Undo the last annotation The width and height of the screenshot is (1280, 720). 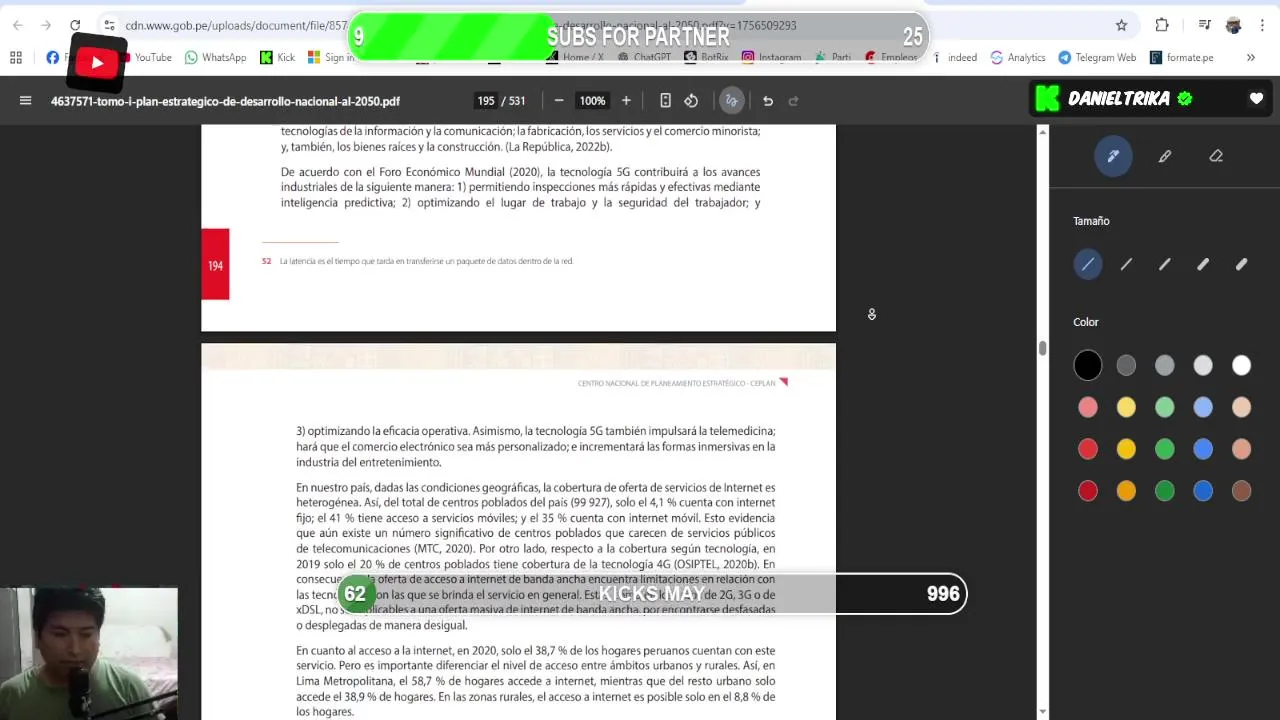point(768,100)
